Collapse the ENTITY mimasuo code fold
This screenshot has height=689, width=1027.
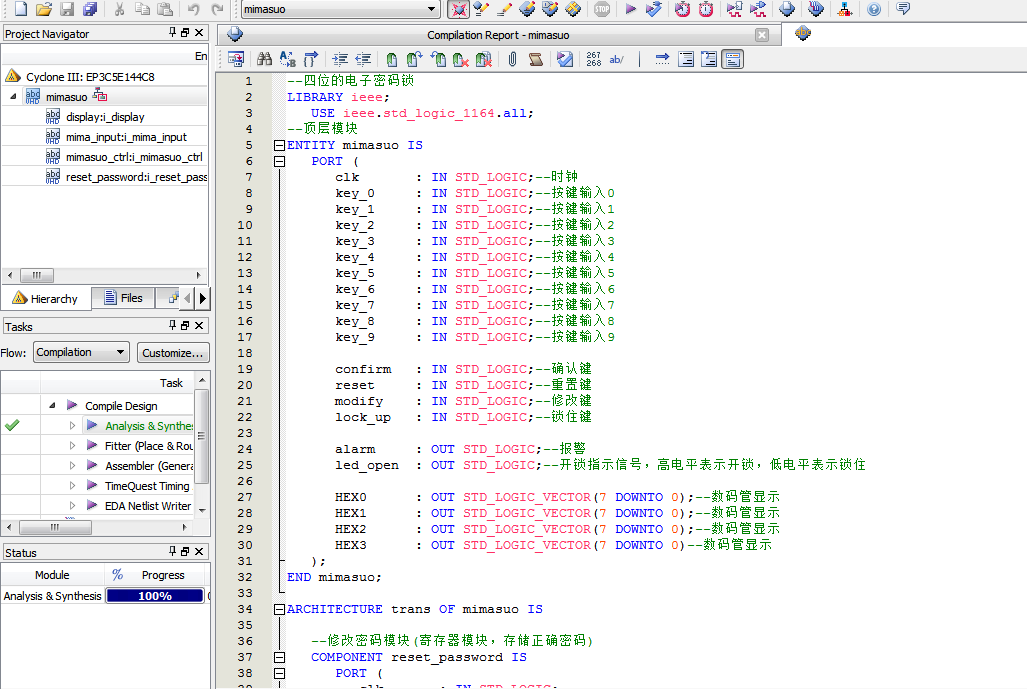click(279, 145)
